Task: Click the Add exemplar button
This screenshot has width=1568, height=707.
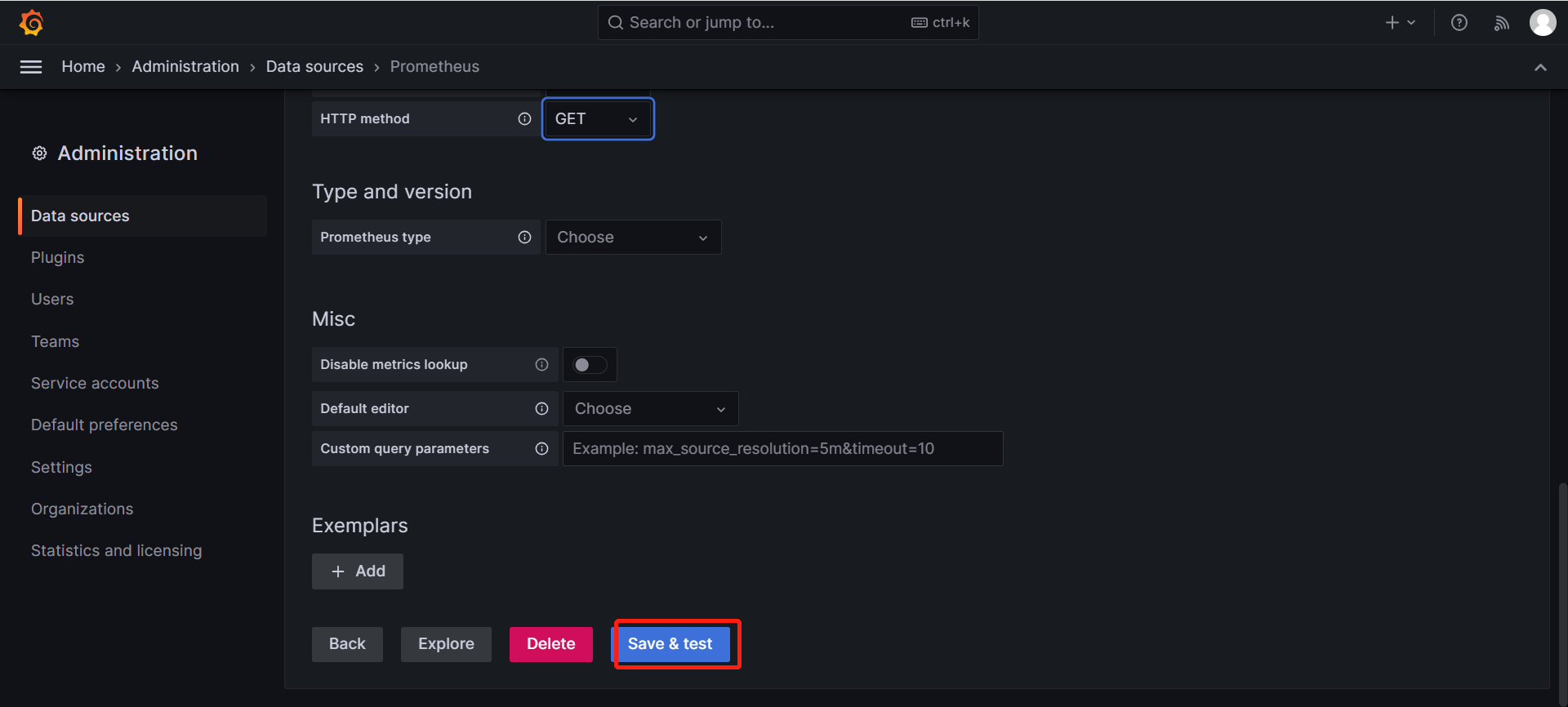Action: point(358,571)
